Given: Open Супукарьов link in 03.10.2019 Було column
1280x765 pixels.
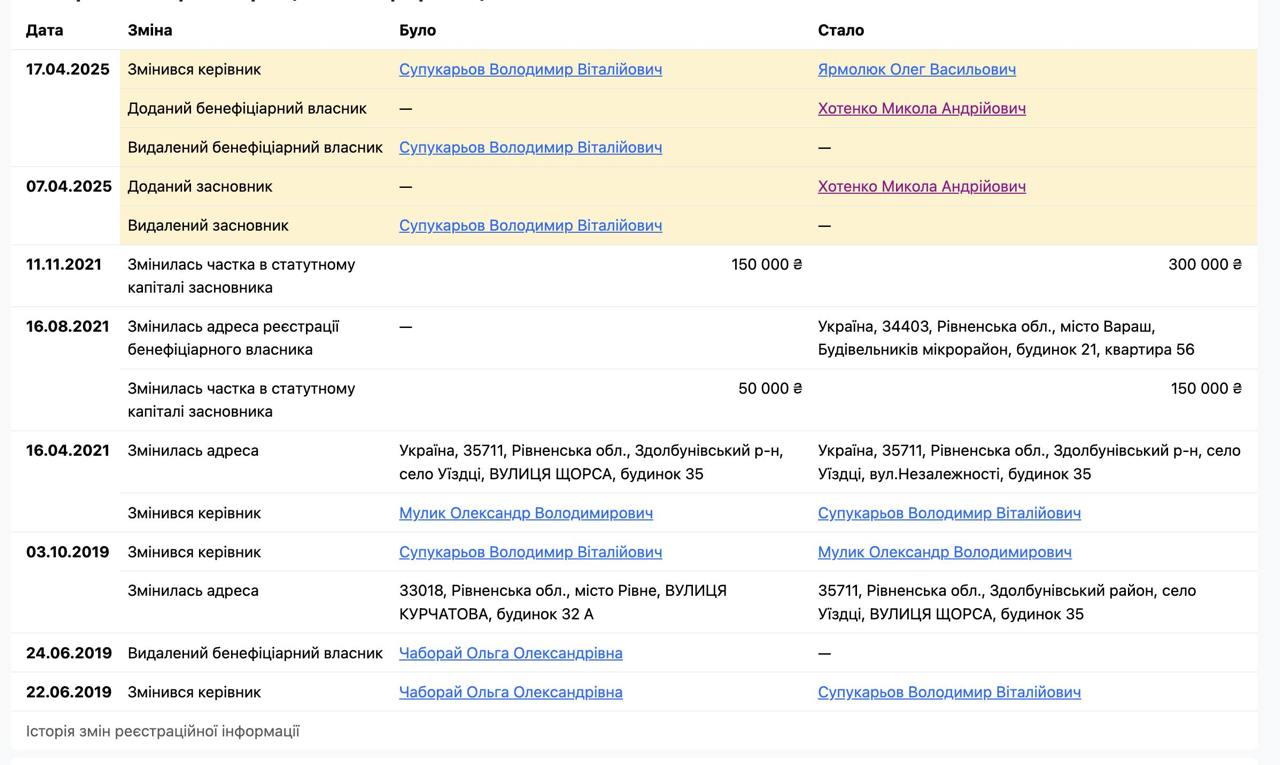Looking at the screenshot, I should coord(530,552).
